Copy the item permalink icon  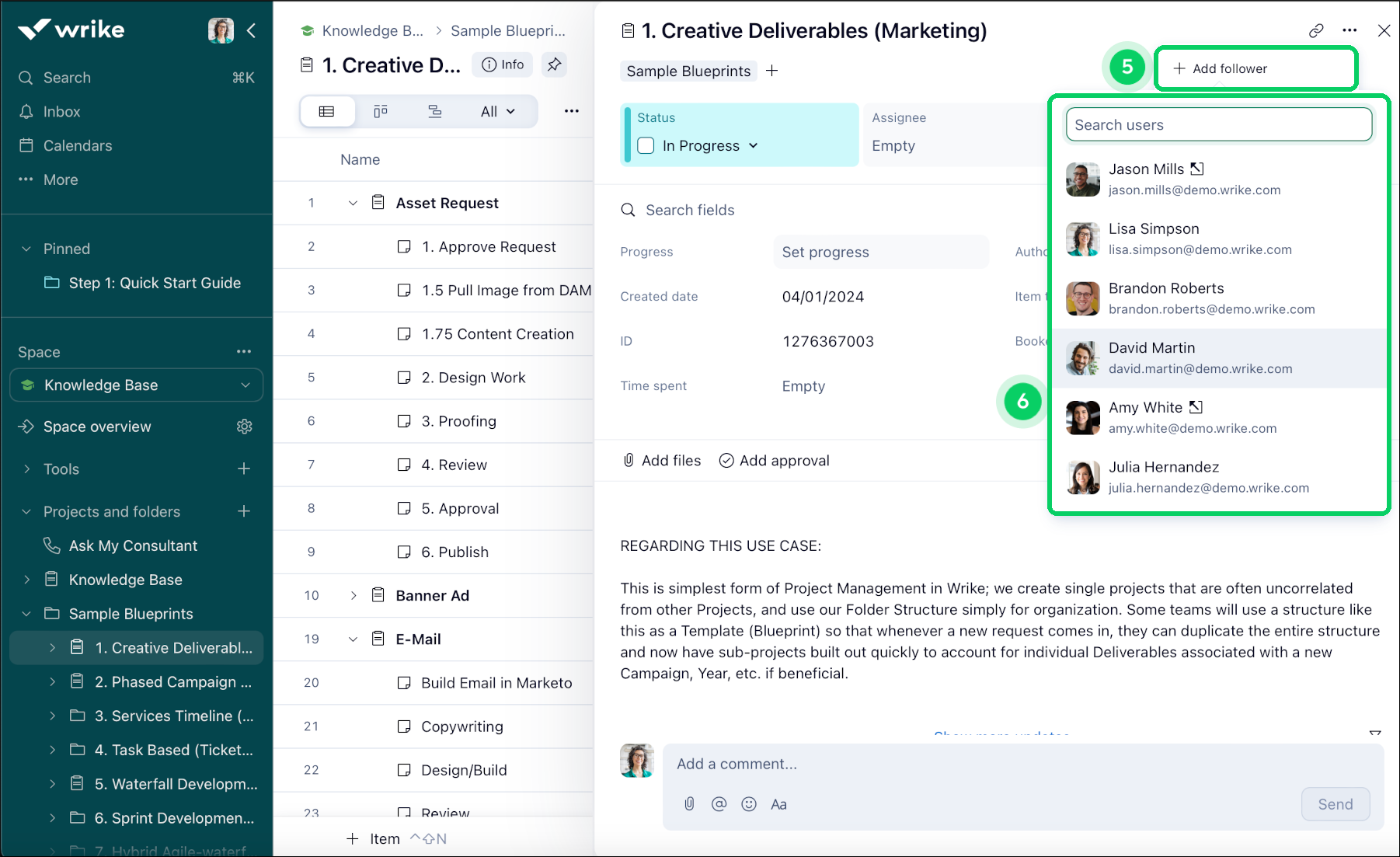[1316, 30]
